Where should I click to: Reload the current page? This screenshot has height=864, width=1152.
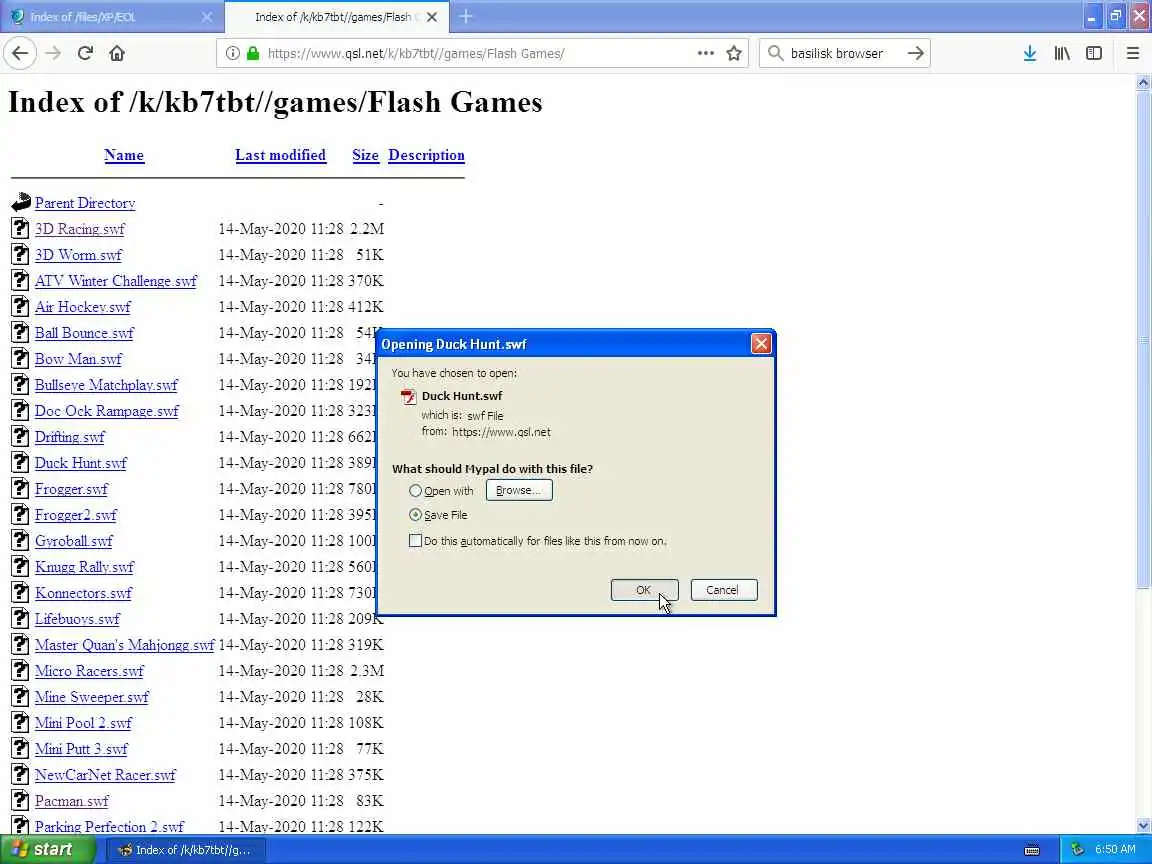point(85,53)
